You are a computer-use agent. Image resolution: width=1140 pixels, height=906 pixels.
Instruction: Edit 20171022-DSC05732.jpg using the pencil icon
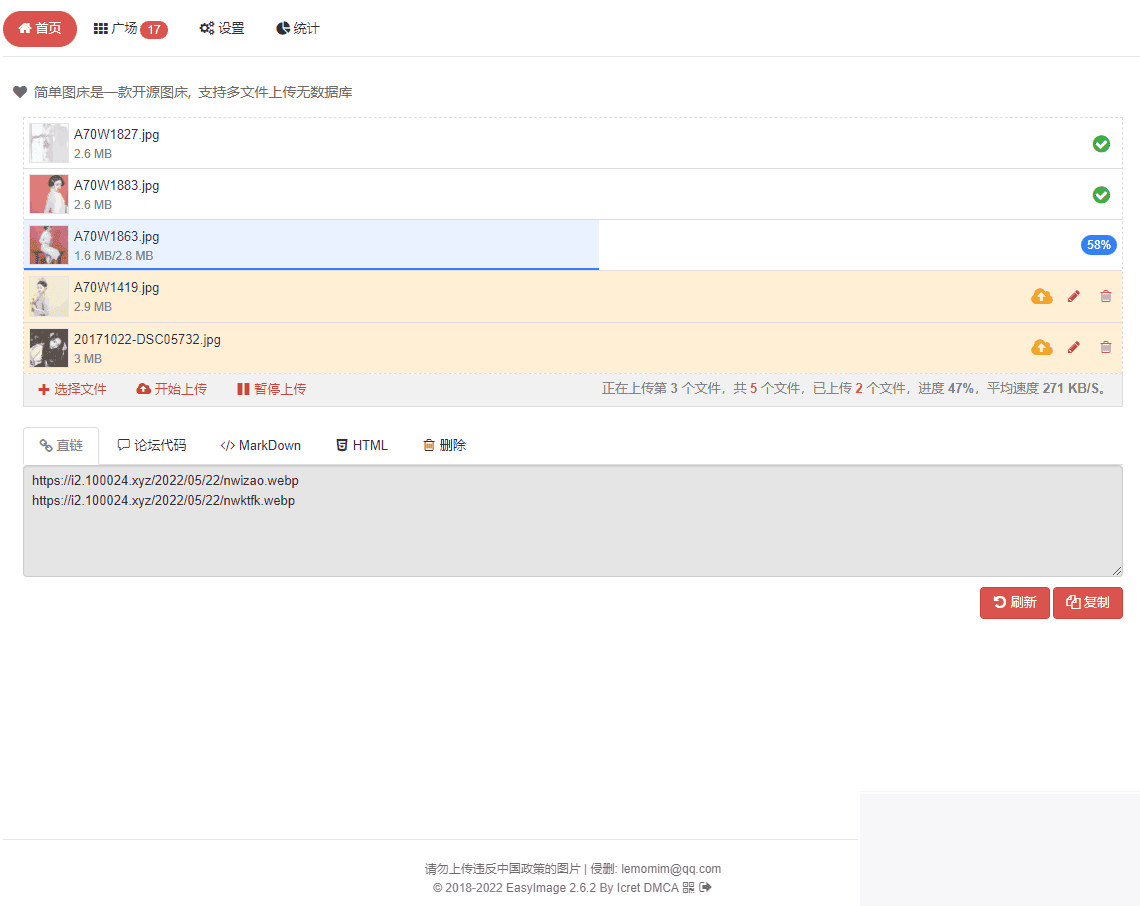(x=1074, y=347)
